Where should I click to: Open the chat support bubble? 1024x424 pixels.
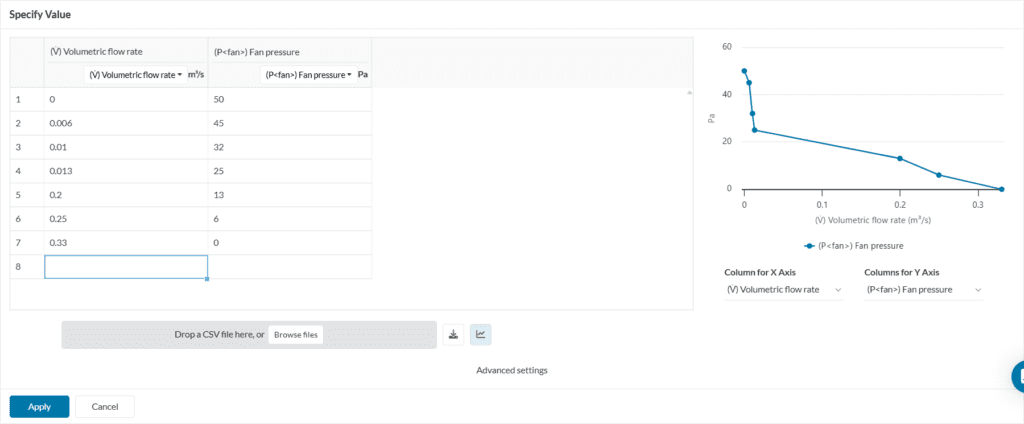[1018, 376]
